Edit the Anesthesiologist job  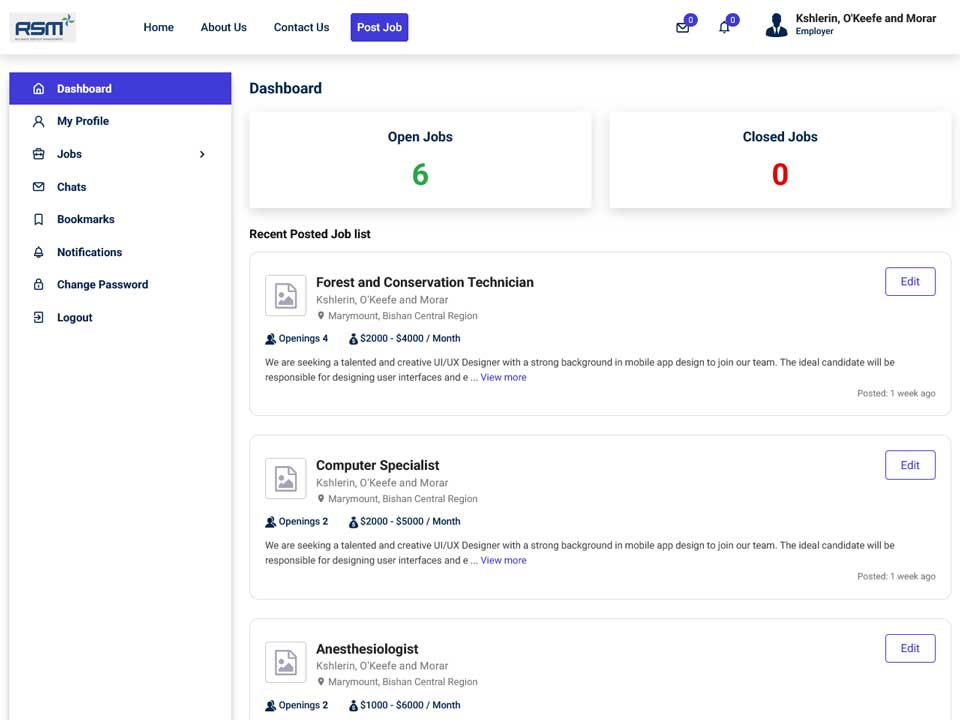pos(910,648)
